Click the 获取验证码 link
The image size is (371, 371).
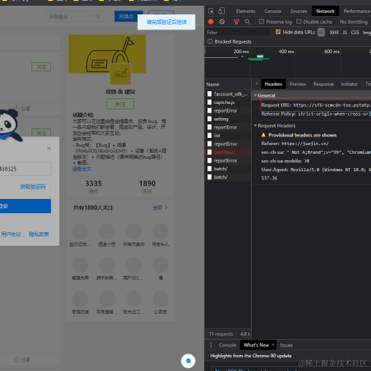coord(33,187)
